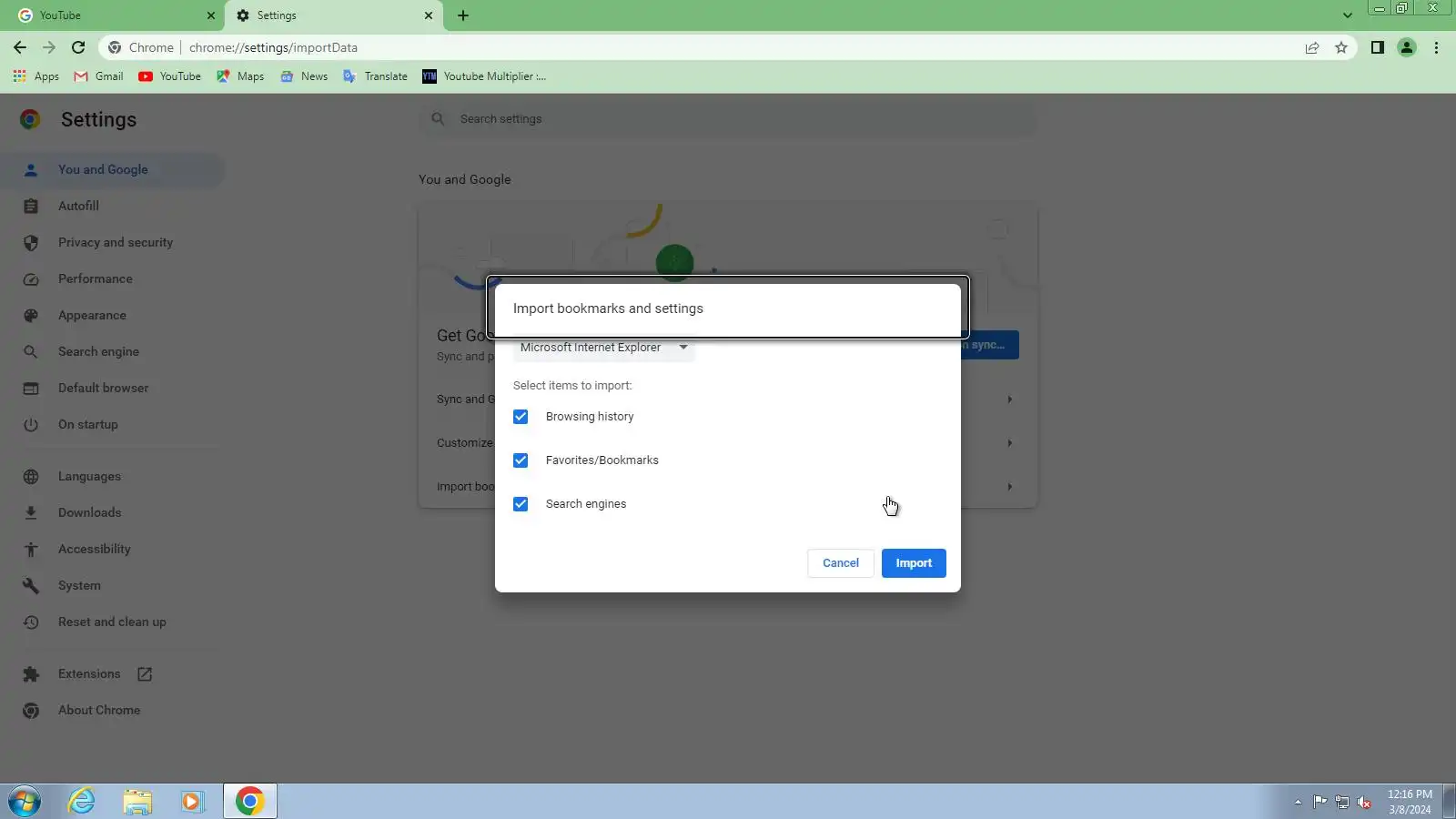Bookmark this tab with the star icon
1456x819 pixels.
[1341, 47]
